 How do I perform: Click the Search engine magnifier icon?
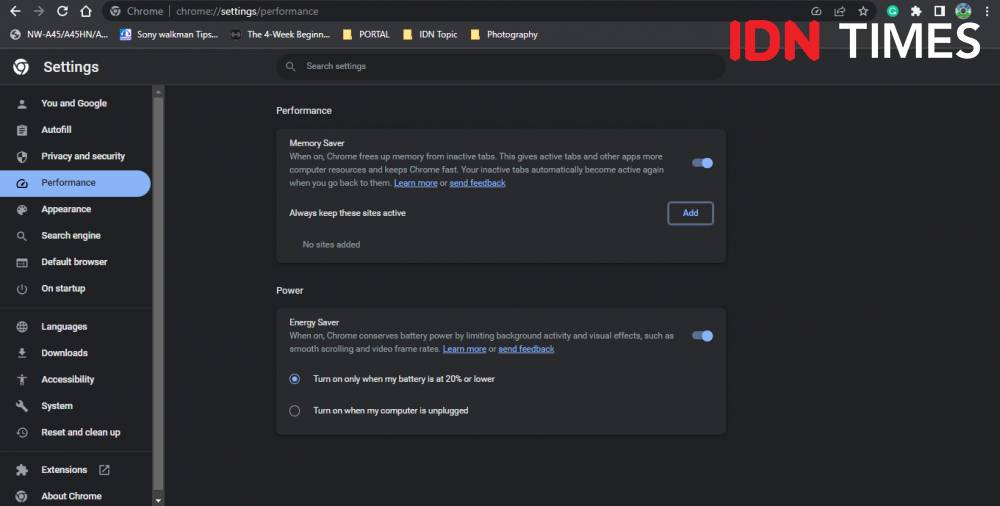click(22, 236)
